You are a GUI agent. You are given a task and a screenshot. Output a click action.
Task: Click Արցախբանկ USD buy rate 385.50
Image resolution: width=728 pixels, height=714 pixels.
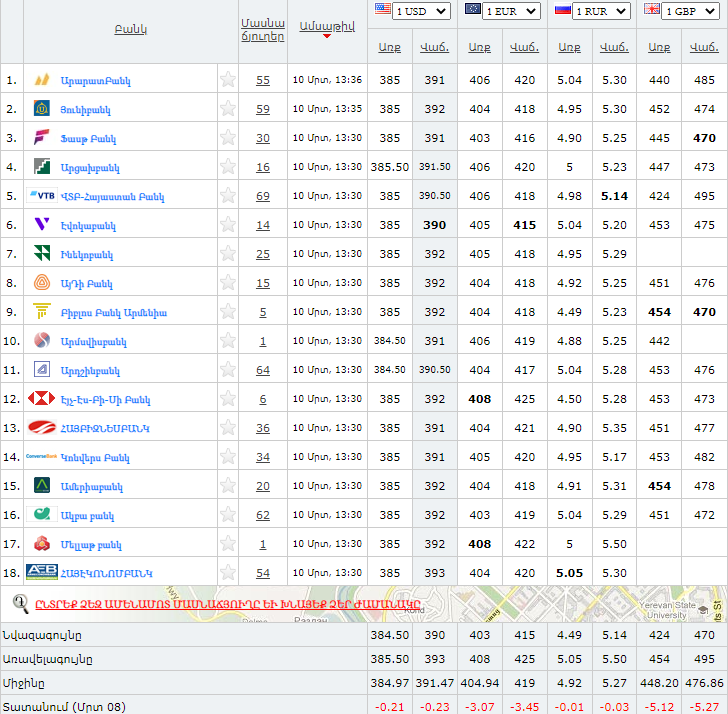(x=390, y=167)
